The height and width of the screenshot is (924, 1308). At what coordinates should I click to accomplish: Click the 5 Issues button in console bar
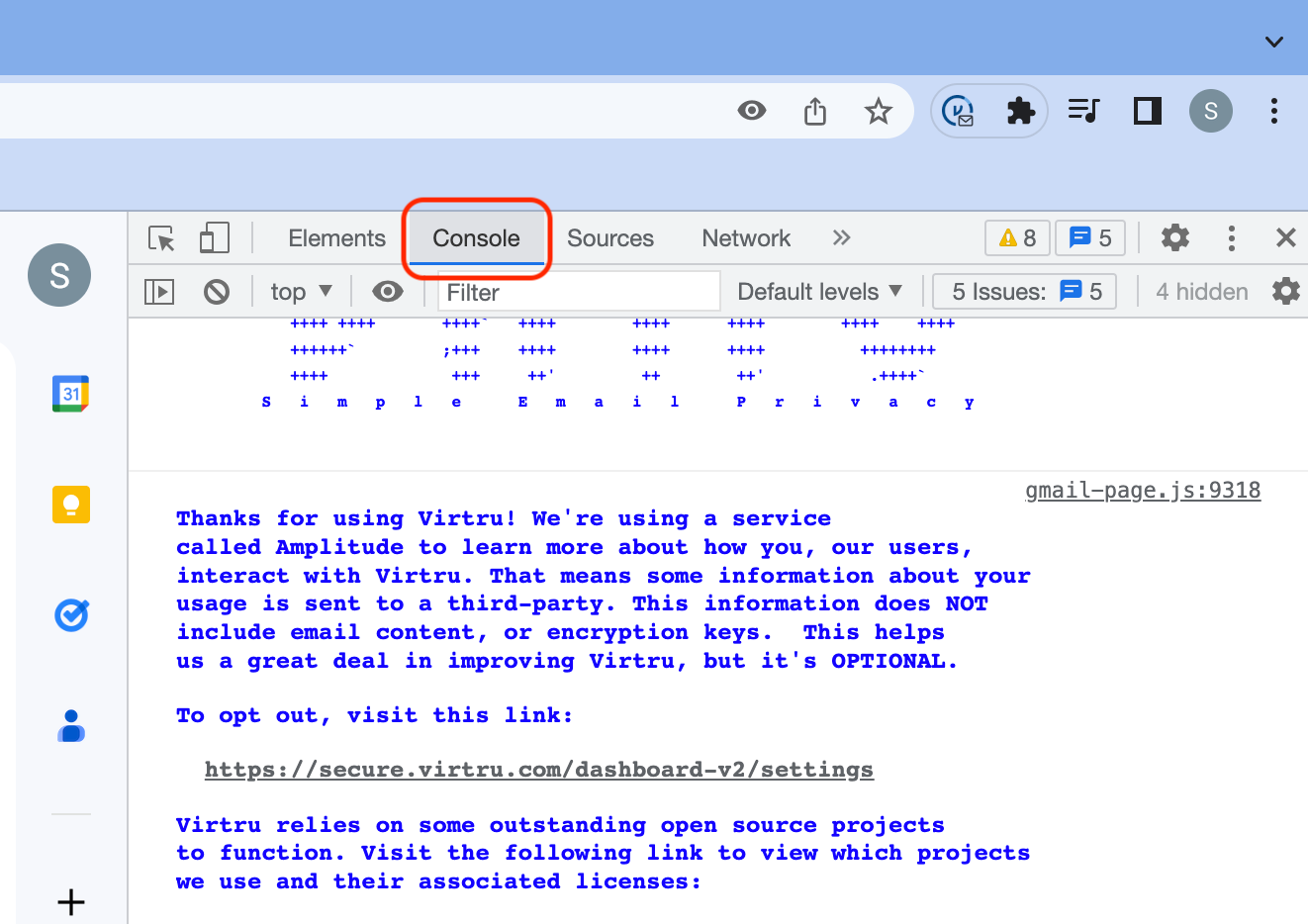1024,292
